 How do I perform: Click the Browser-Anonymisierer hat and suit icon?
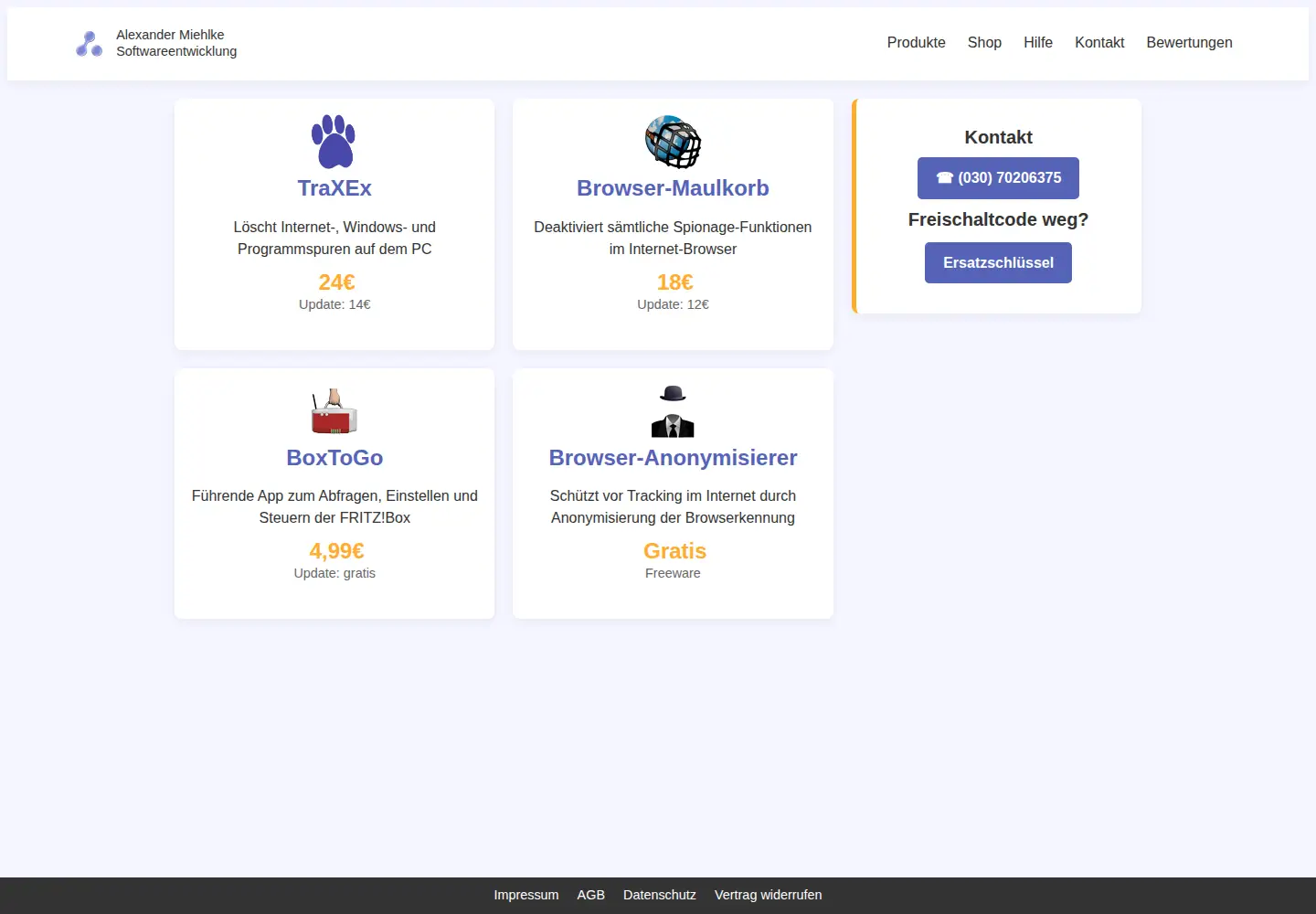(673, 411)
